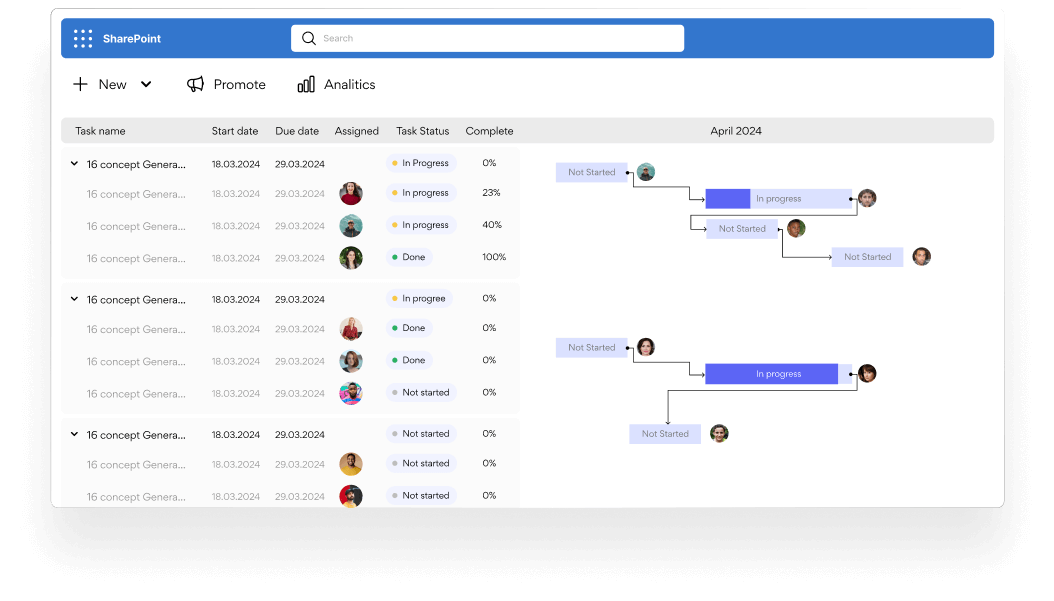The height and width of the screenshot is (601, 1054).
Task: Click the April 2024 timeline header
Action: click(736, 131)
